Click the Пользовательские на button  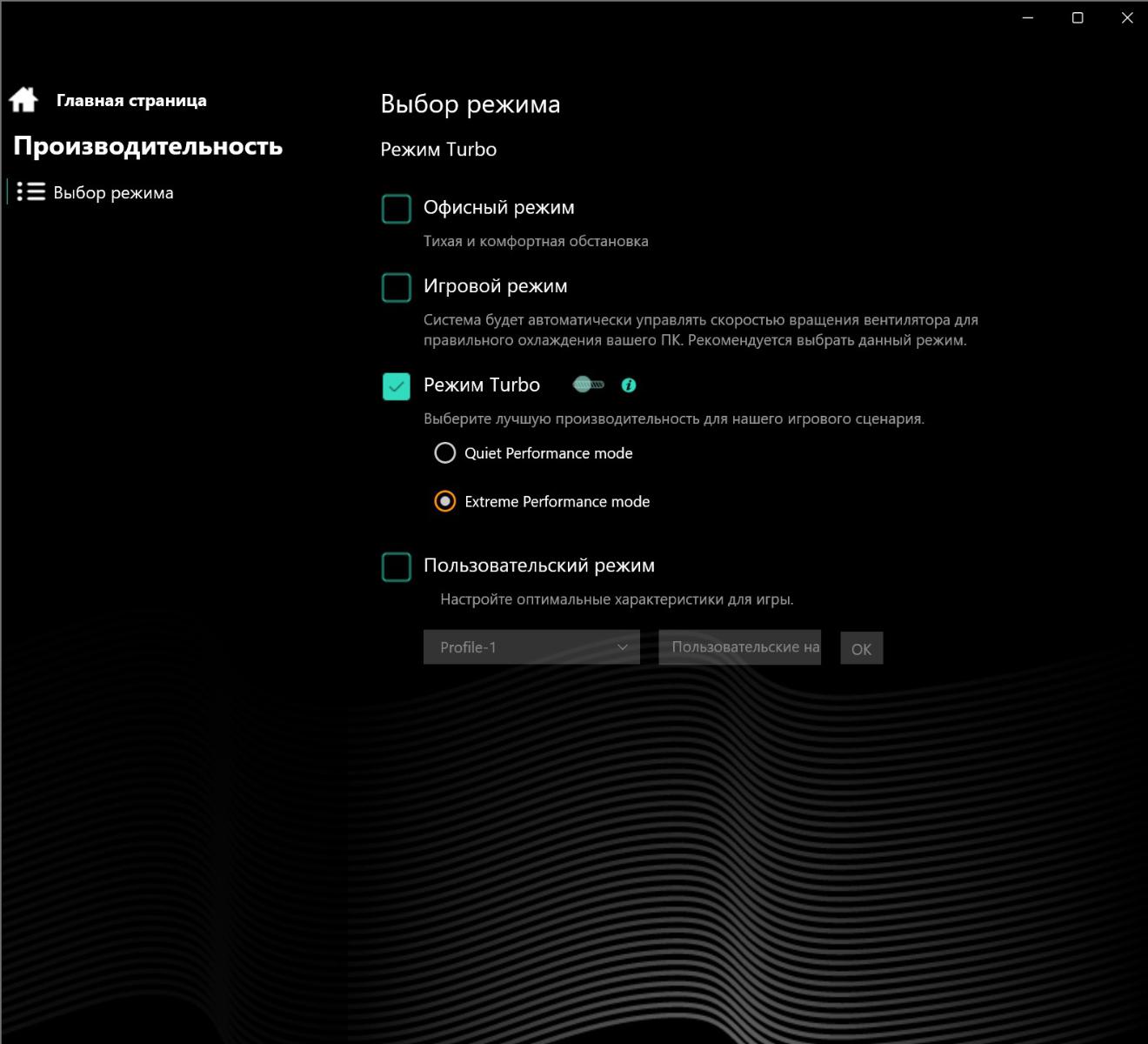click(739, 647)
